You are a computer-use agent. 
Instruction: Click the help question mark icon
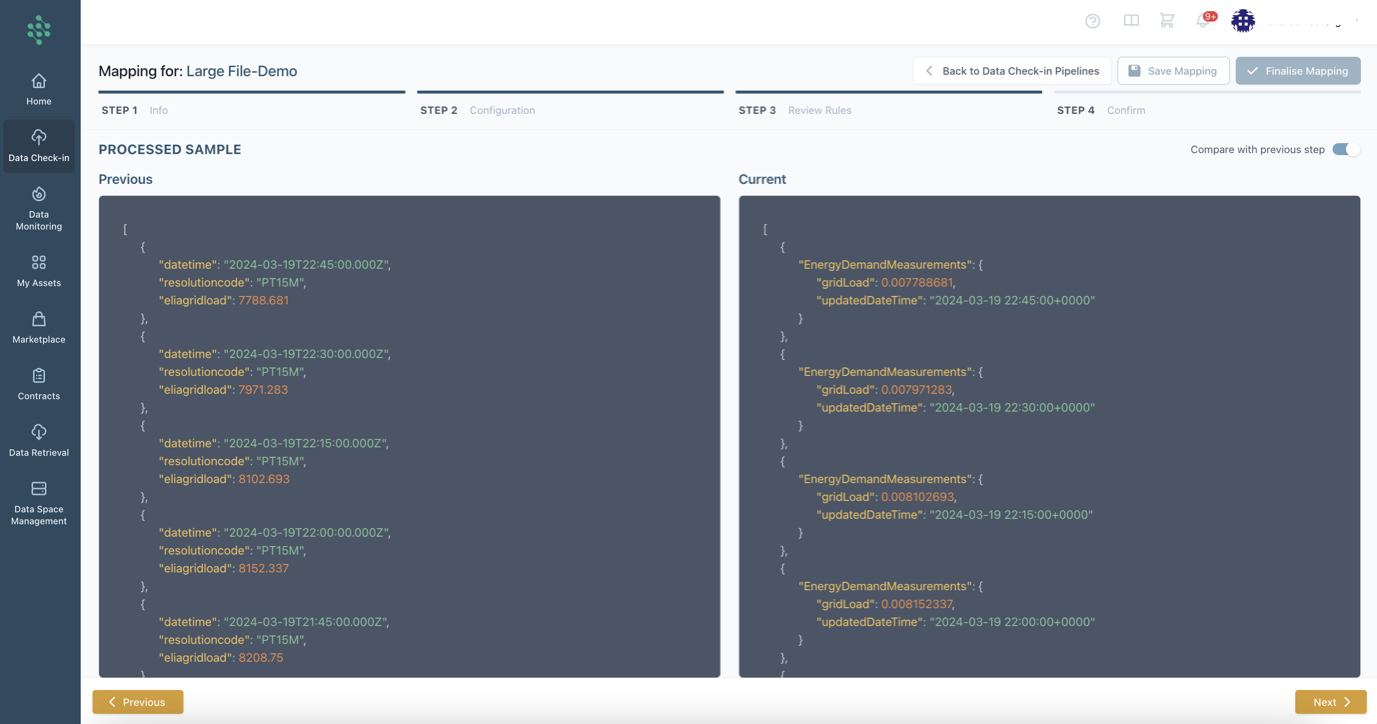click(1092, 21)
